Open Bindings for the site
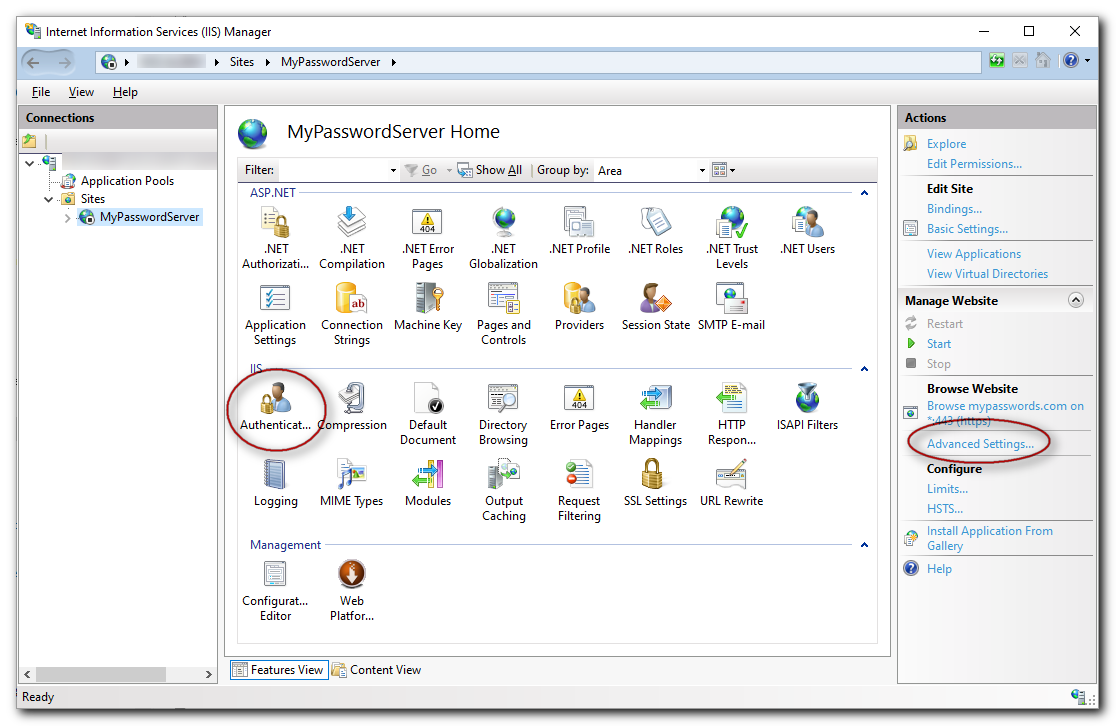The image size is (1116, 726). [x=954, y=209]
